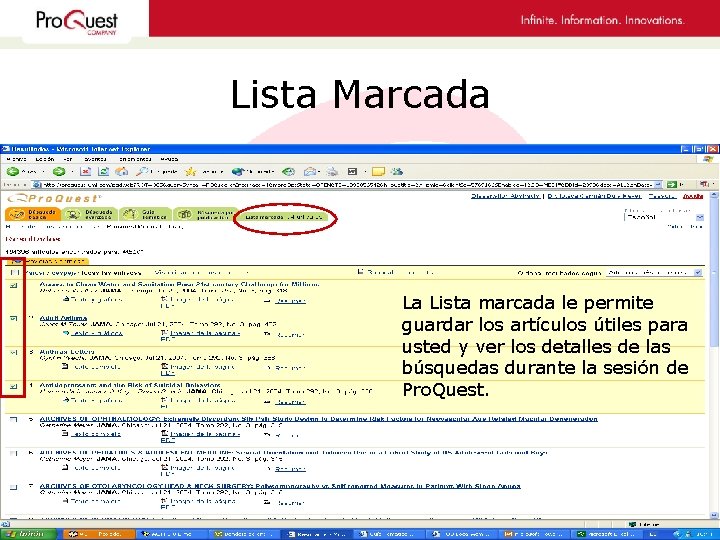Uncheck the Antidepressants and Suicidal Behaviors checkbox

[14, 386]
